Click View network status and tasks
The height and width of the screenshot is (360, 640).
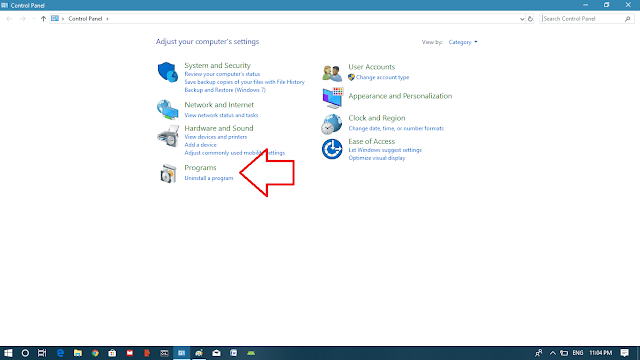click(x=221, y=116)
